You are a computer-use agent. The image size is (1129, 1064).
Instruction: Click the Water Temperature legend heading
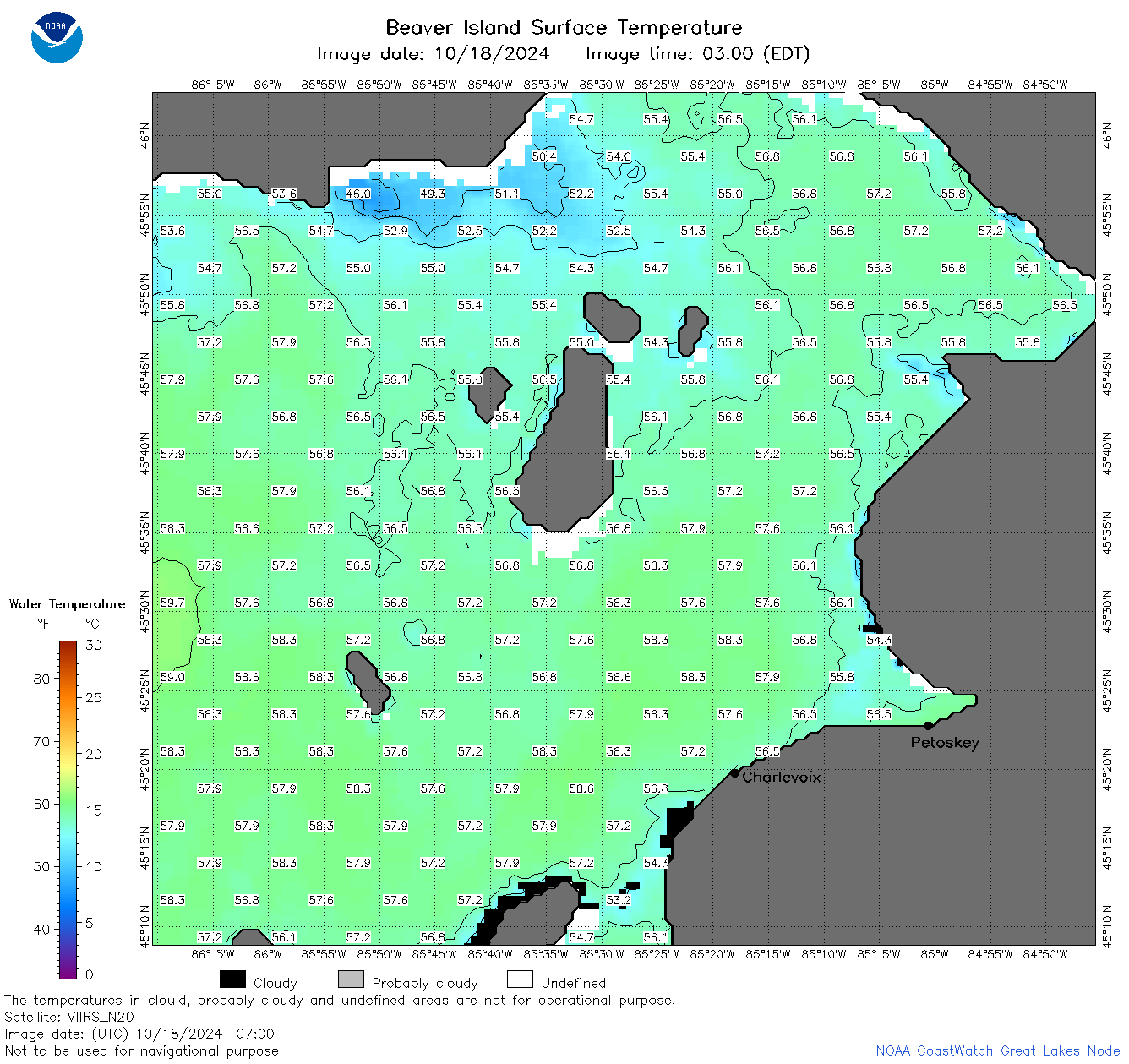pos(68,604)
